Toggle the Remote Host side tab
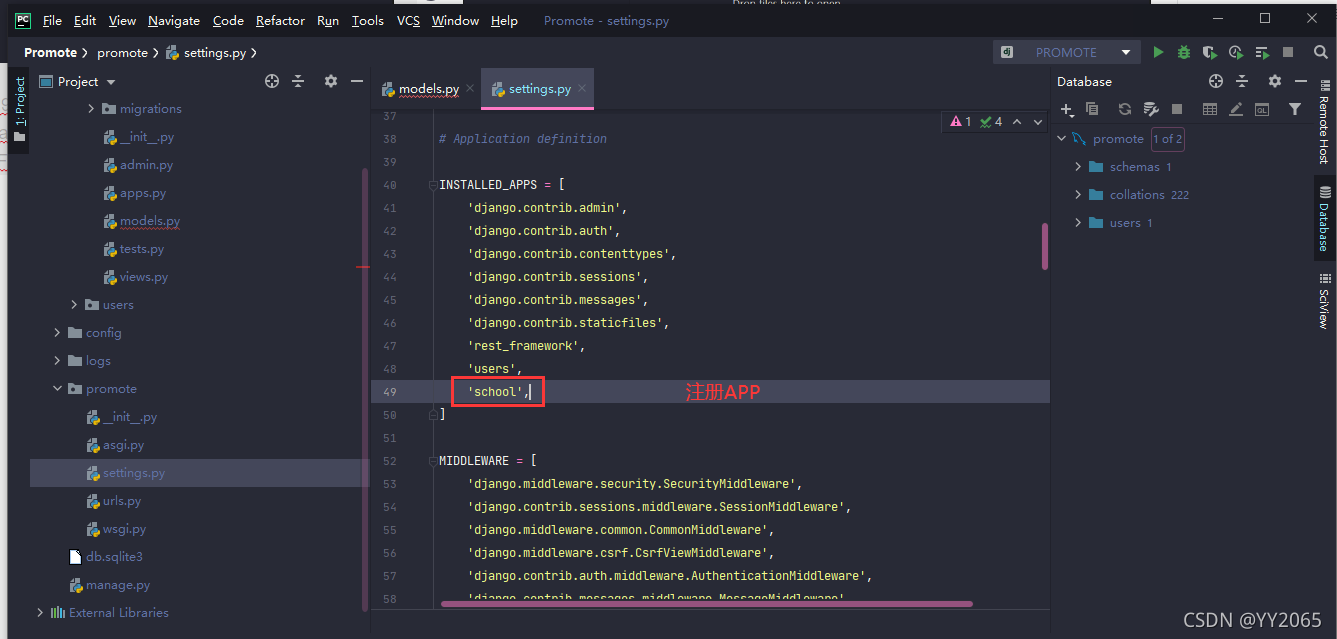This screenshot has width=1337, height=639. click(1324, 122)
